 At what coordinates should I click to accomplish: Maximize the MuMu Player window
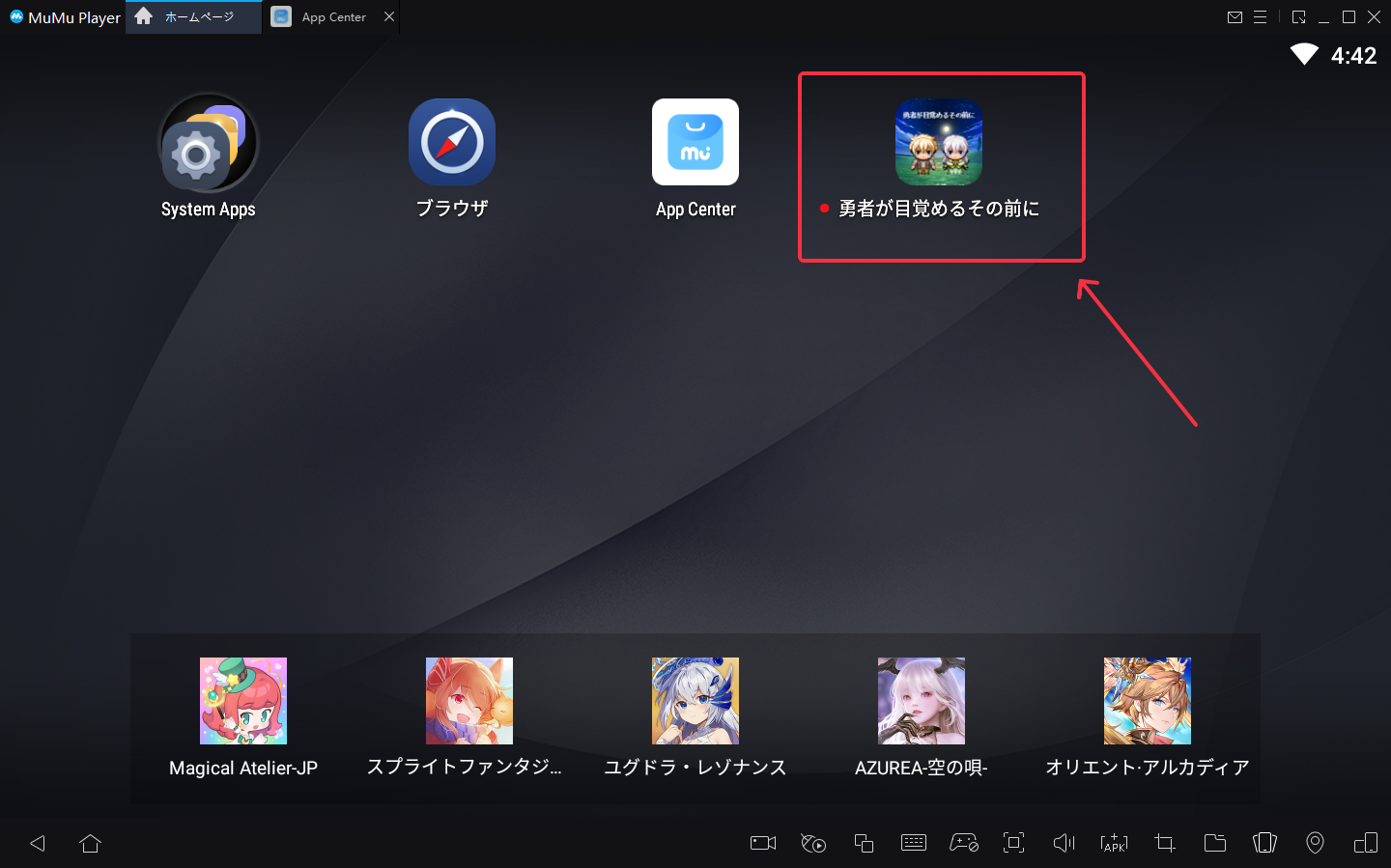coord(1349,17)
